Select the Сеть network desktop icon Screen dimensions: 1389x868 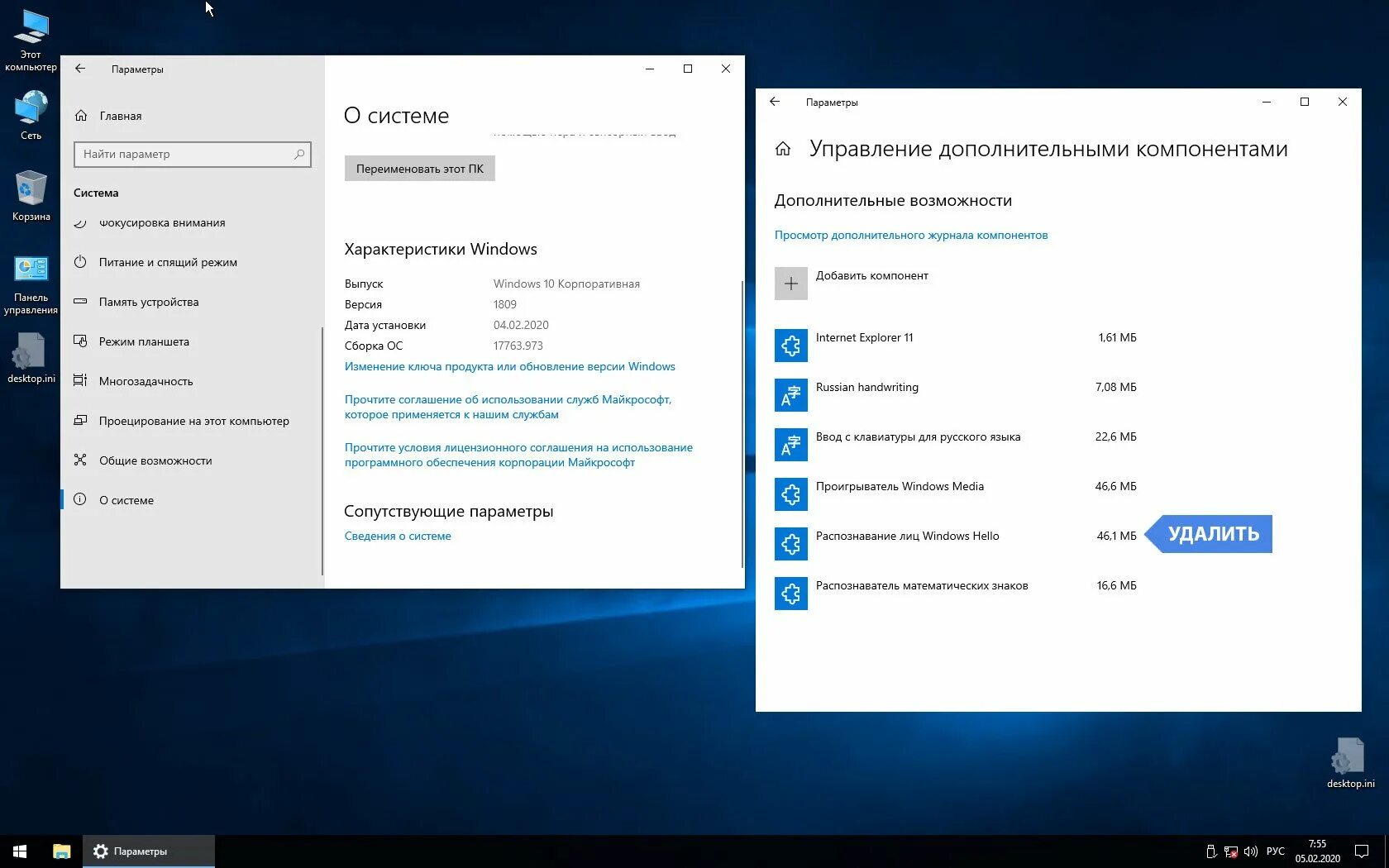coord(31,116)
